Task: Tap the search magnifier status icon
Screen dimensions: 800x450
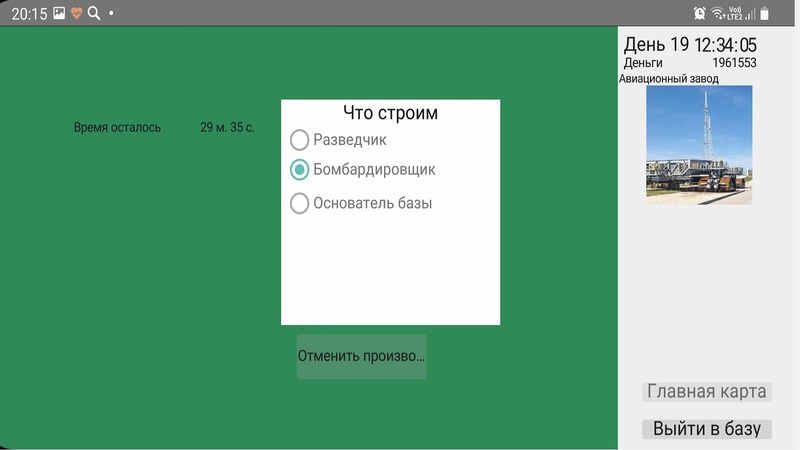Action: tap(94, 13)
